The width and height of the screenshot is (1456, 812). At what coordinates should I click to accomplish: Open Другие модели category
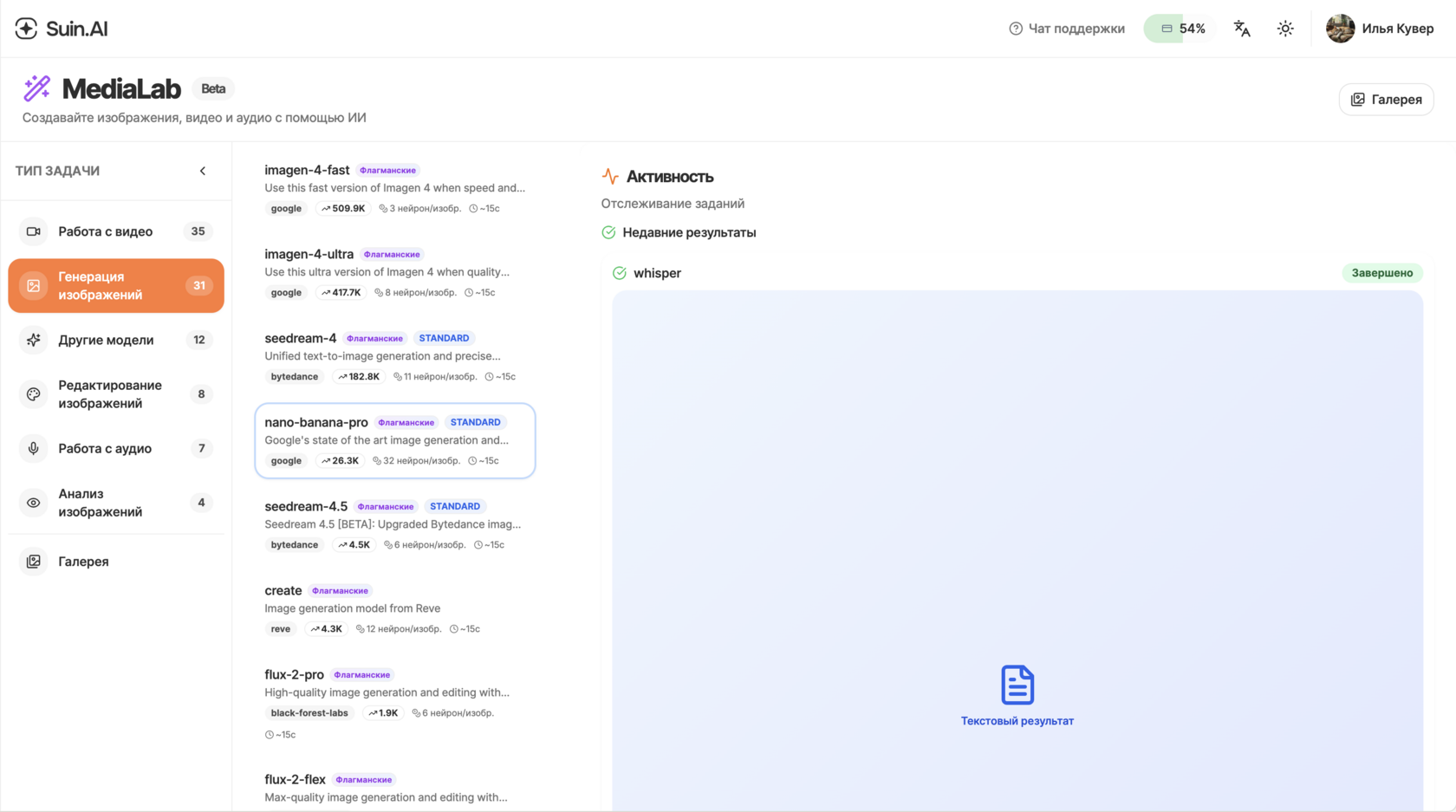point(116,340)
